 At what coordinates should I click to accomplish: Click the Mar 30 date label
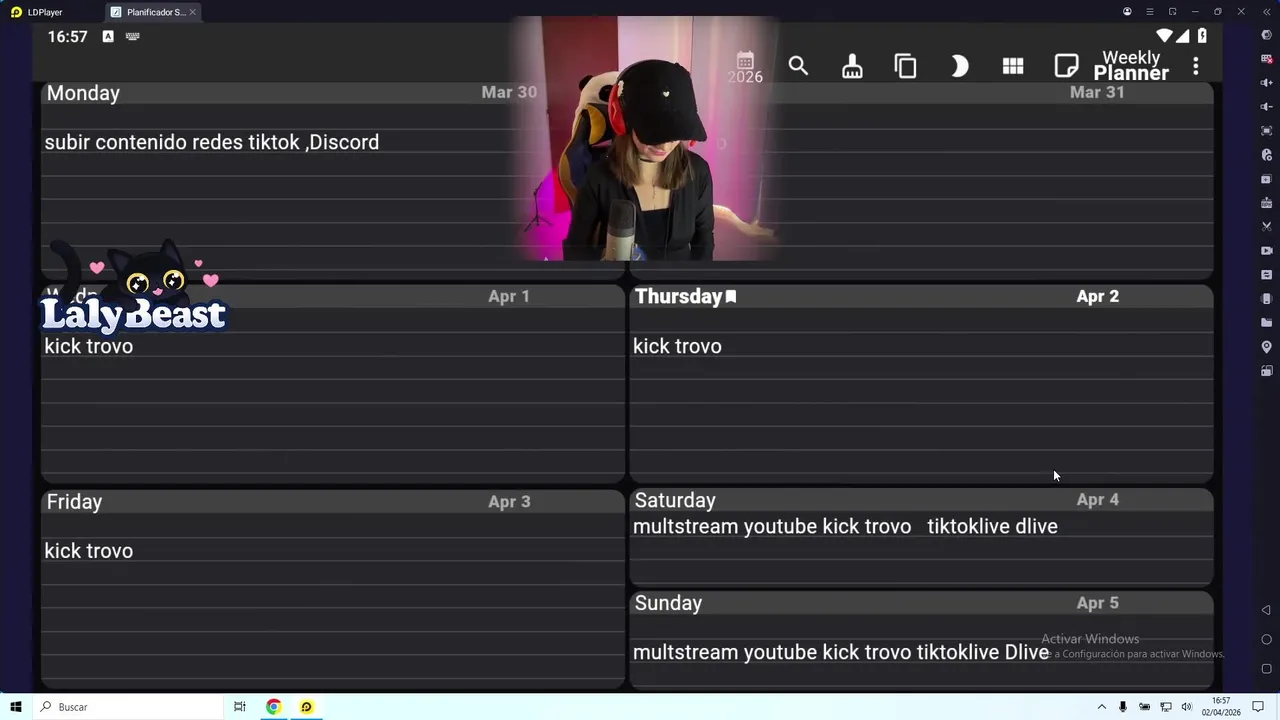[509, 92]
